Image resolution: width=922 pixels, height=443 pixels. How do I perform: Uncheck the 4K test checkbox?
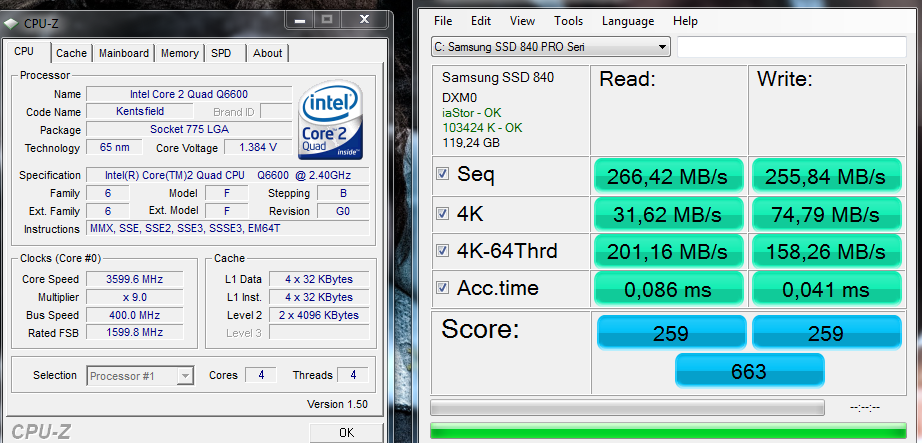pos(443,212)
